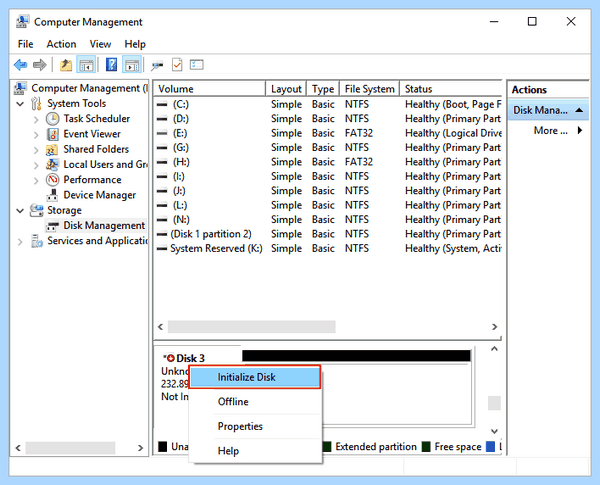Click the System Tools wrench icon
Viewport: 600px width, 485px height.
(36, 103)
